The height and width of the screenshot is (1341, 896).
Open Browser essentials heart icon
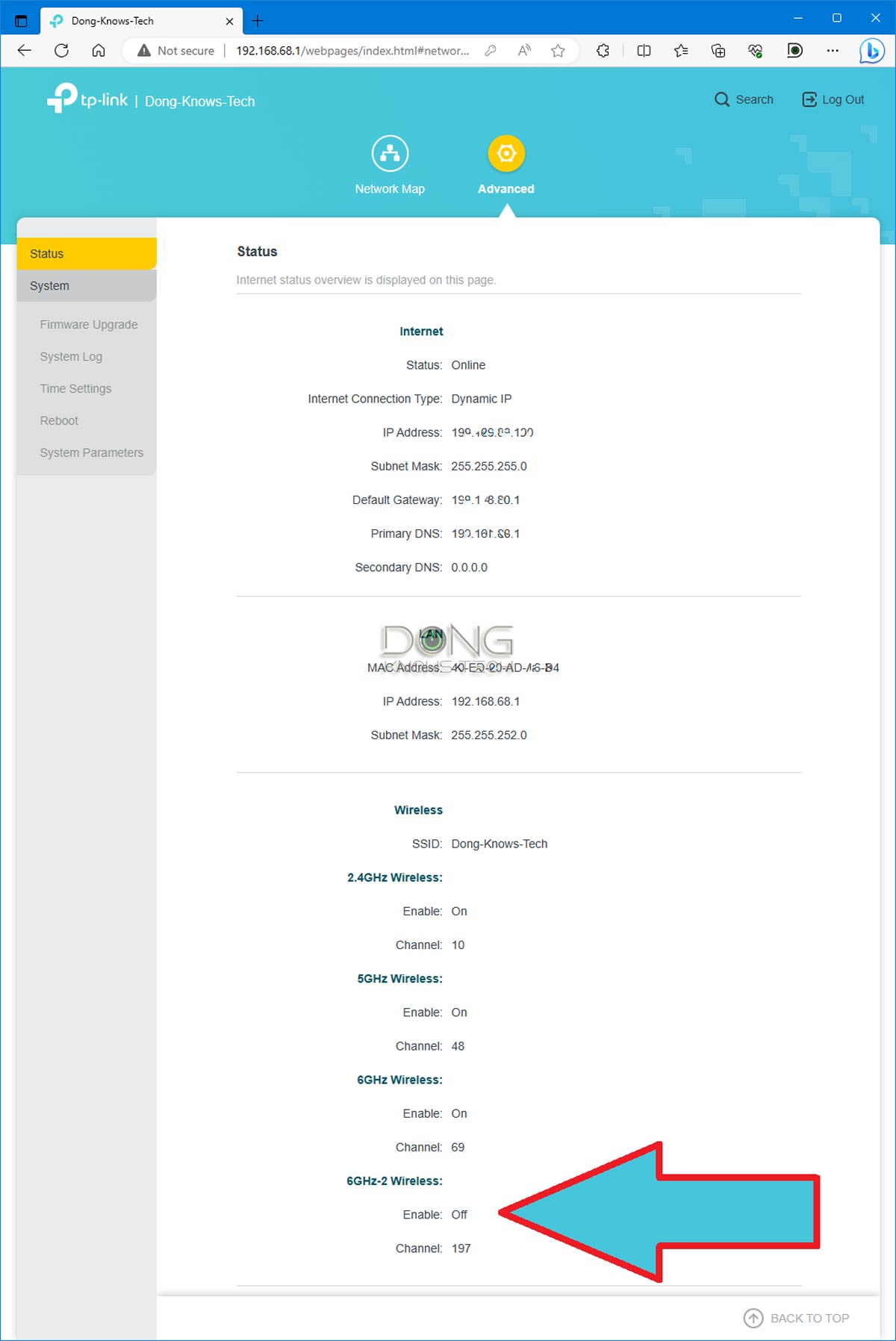(x=756, y=51)
